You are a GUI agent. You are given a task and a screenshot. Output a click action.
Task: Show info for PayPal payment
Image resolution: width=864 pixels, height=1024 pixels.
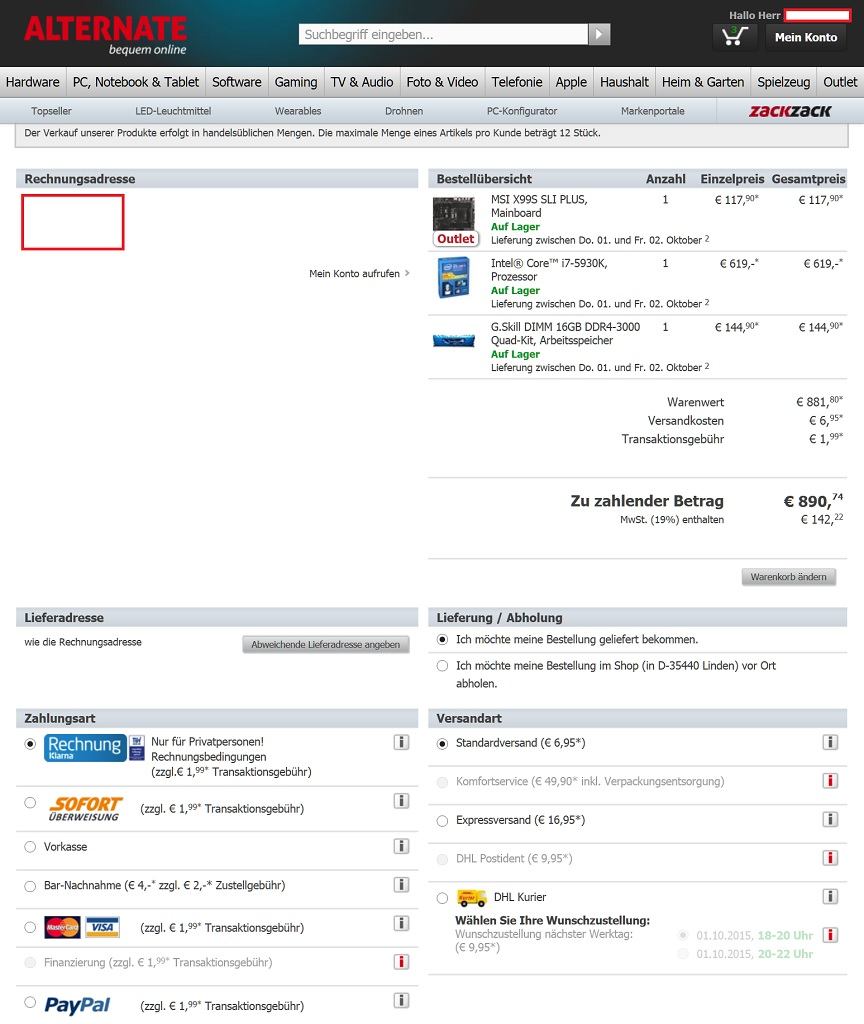(402, 1000)
